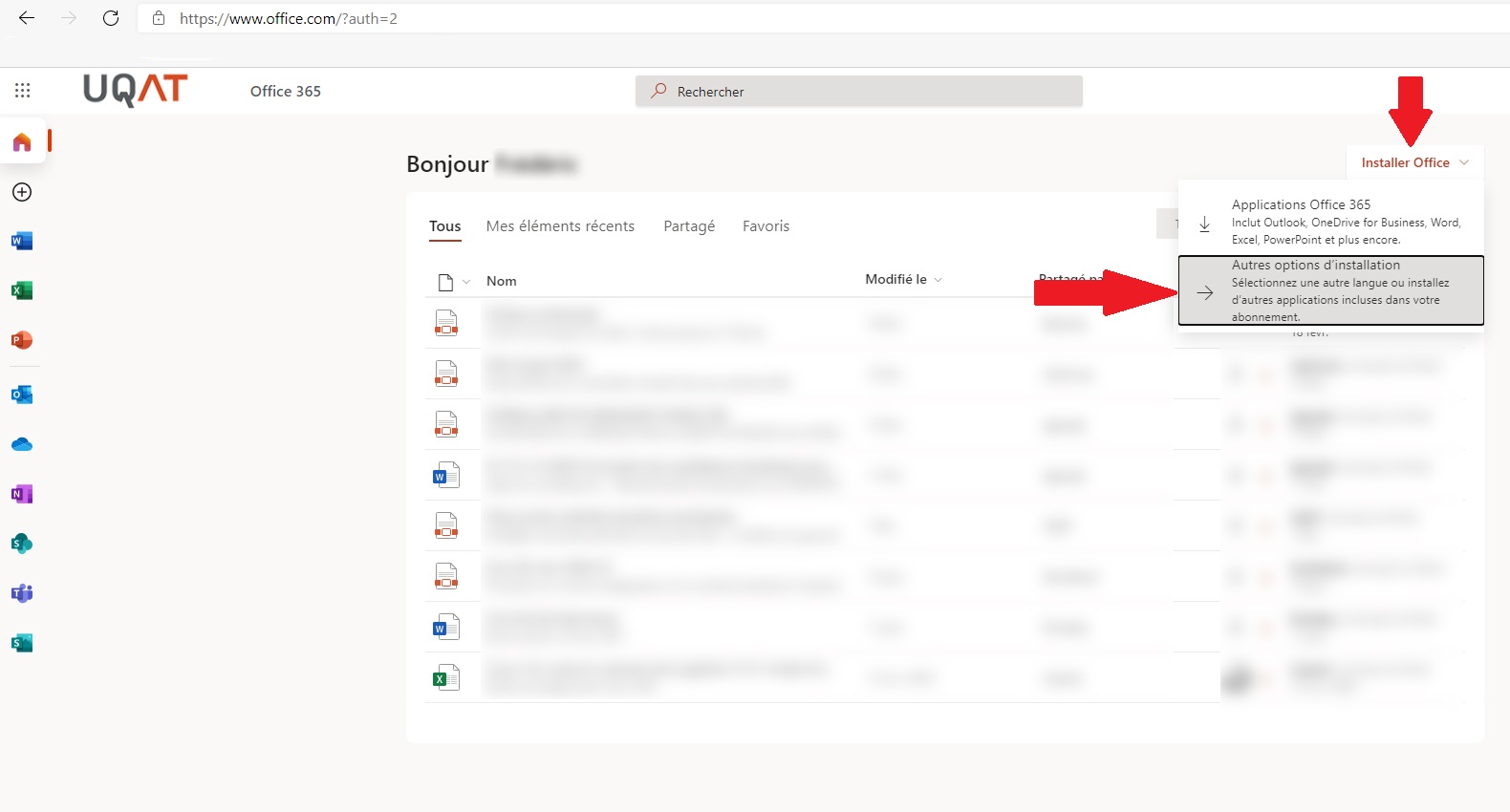Open Word from the sidebar
1510x812 pixels.
click(22, 241)
